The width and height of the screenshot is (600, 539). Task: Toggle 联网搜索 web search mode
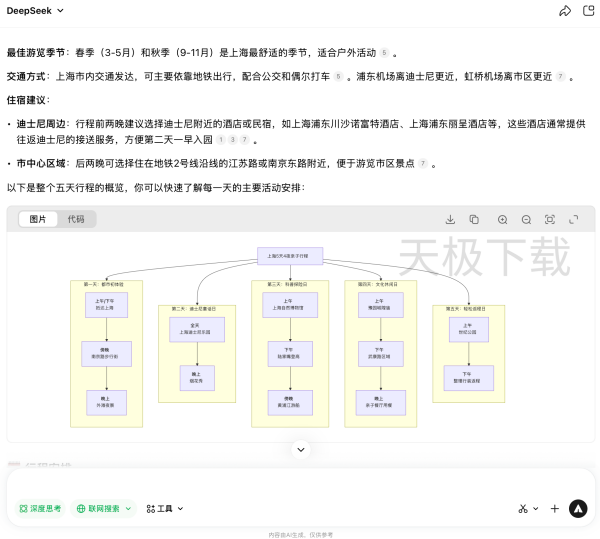(104, 508)
